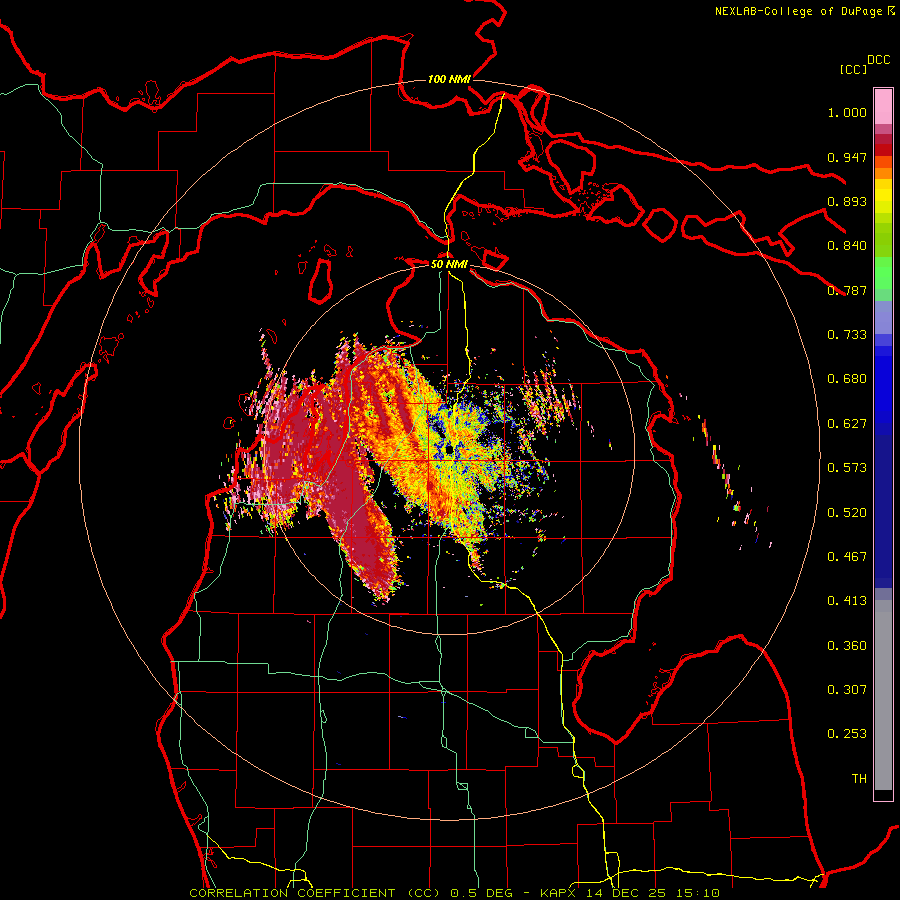Click the 0.627 color scale value
This screenshot has width=900, height=900.
847,424
